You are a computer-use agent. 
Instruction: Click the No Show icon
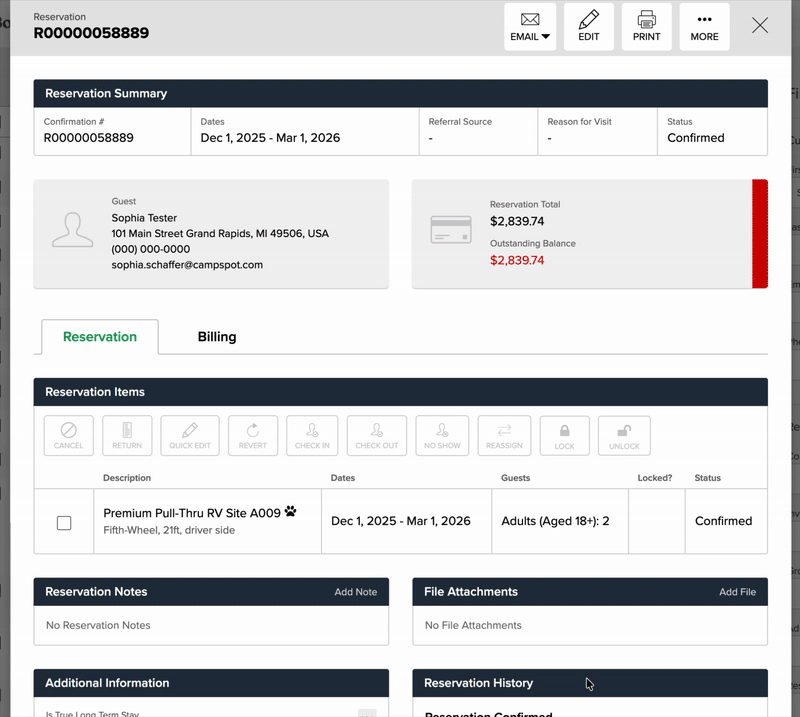(442, 435)
